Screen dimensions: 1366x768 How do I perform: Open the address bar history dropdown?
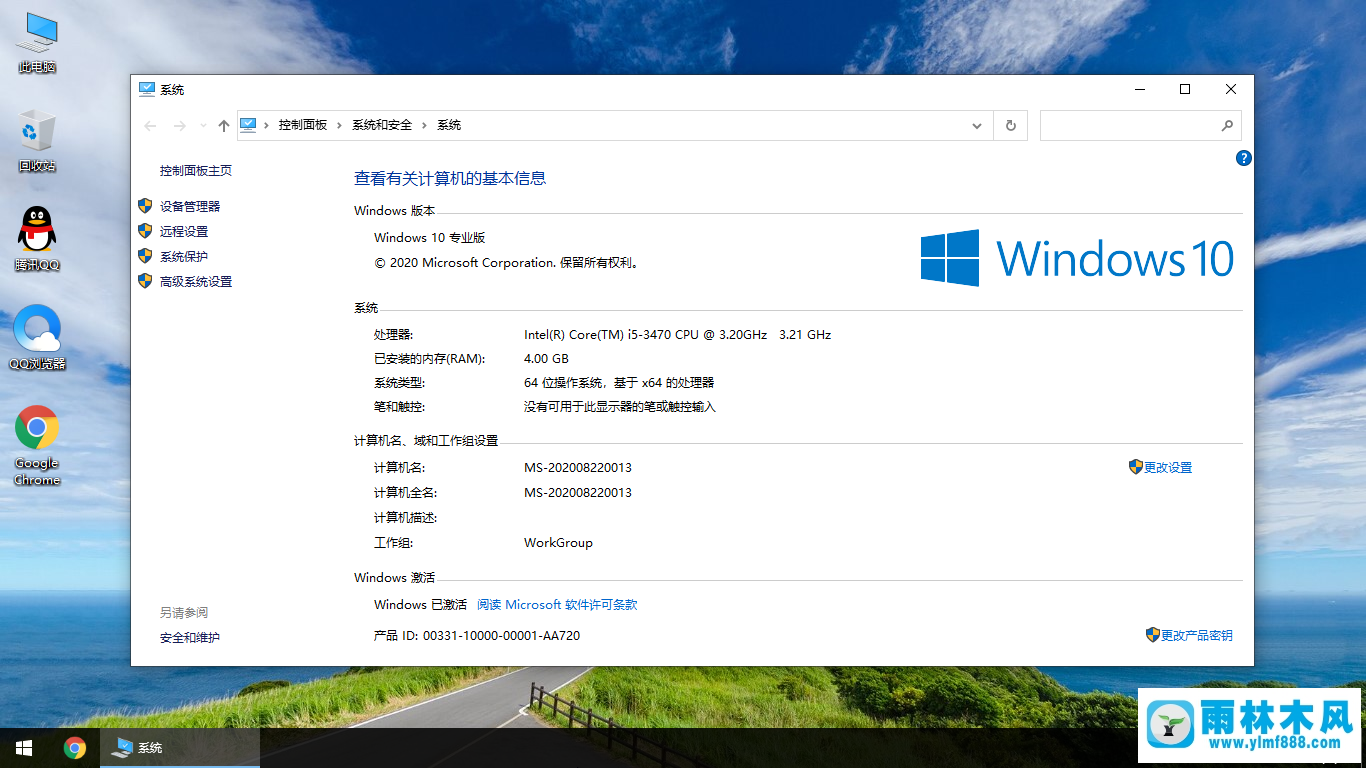pyautogui.click(x=977, y=125)
